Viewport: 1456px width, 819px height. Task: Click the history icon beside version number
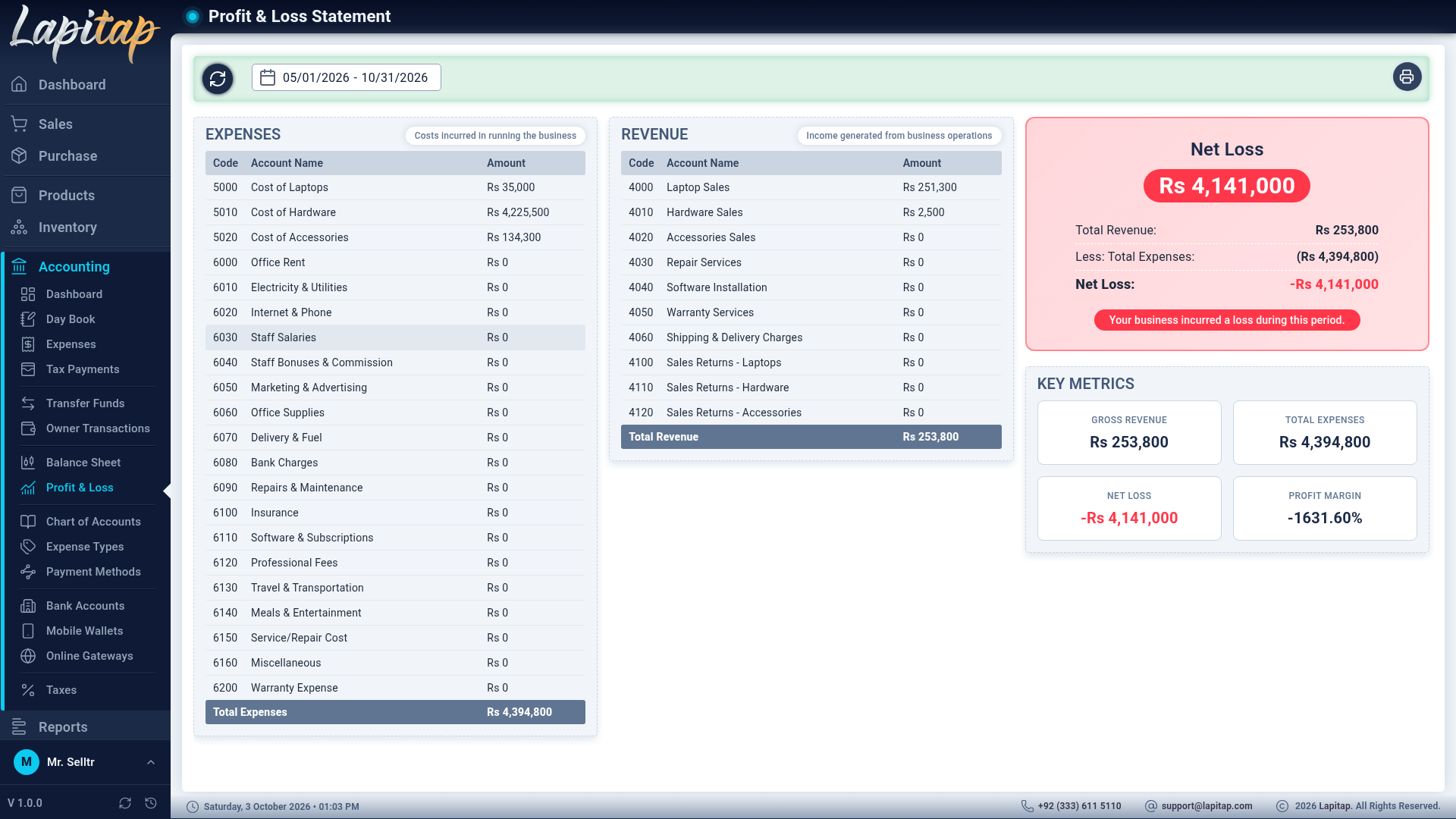coord(151,803)
